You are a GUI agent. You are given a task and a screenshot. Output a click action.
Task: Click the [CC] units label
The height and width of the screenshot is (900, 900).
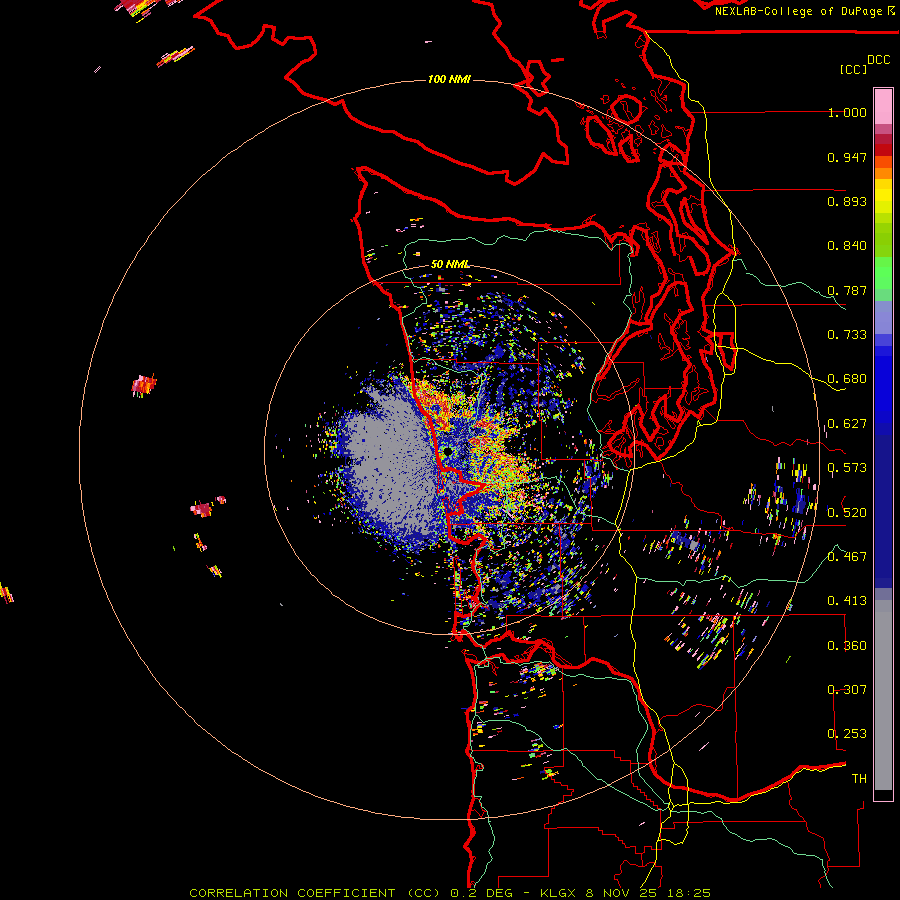(854, 69)
